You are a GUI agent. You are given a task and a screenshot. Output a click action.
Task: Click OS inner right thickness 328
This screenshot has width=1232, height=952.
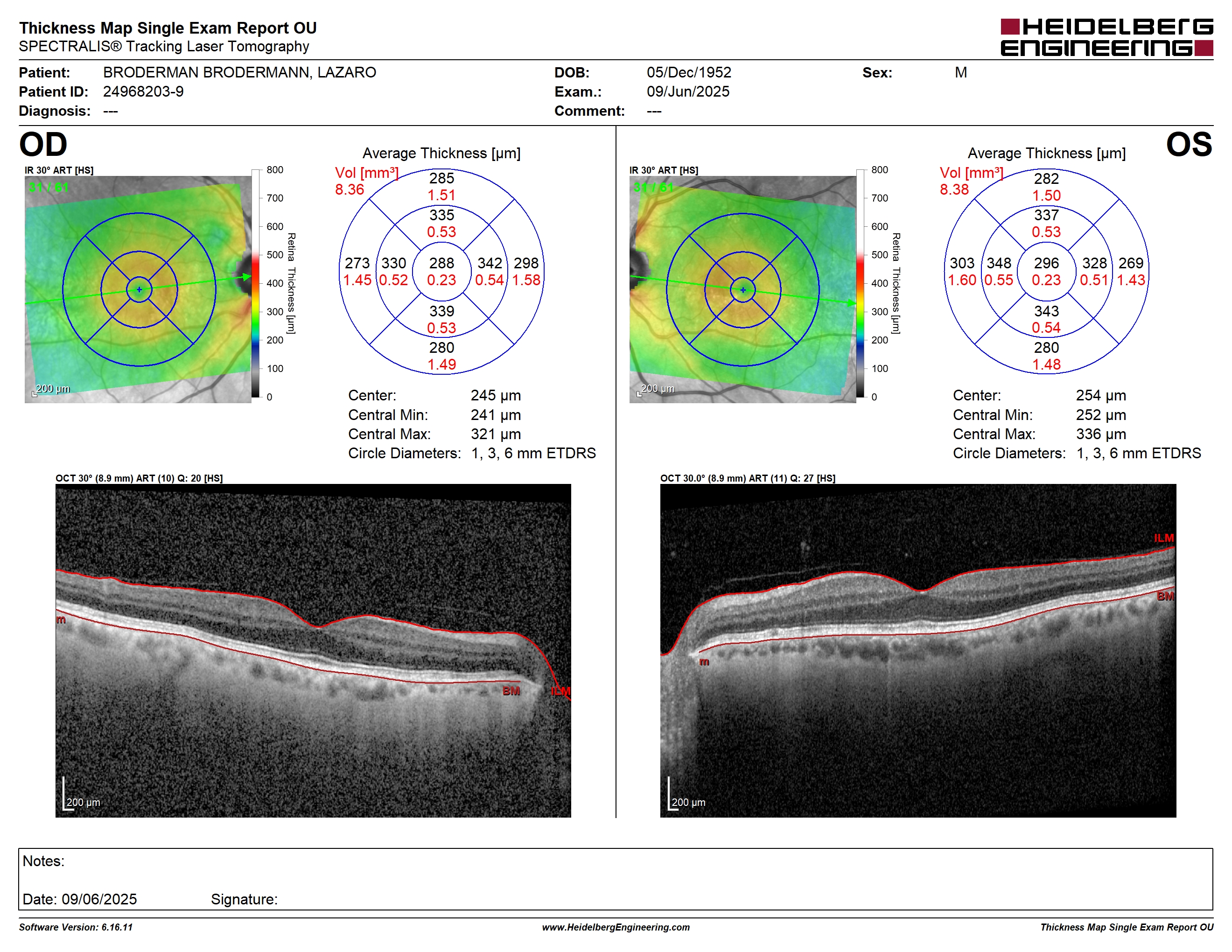point(1094,263)
